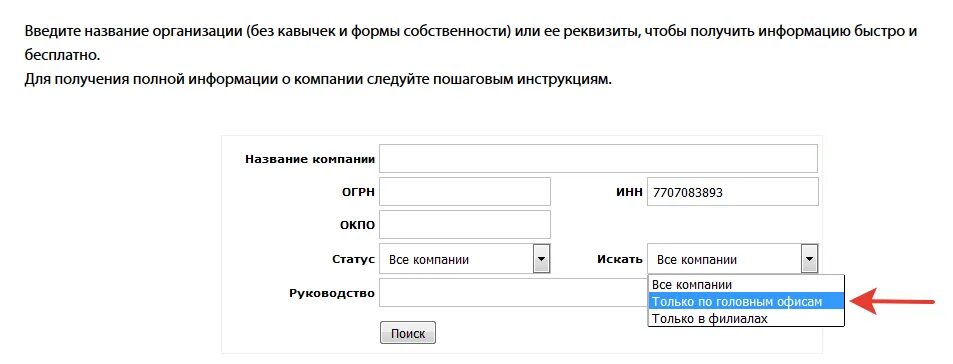The height and width of the screenshot is (364, 953).
Task: Click the 'Статус' label text
Action: click(354, 259)
